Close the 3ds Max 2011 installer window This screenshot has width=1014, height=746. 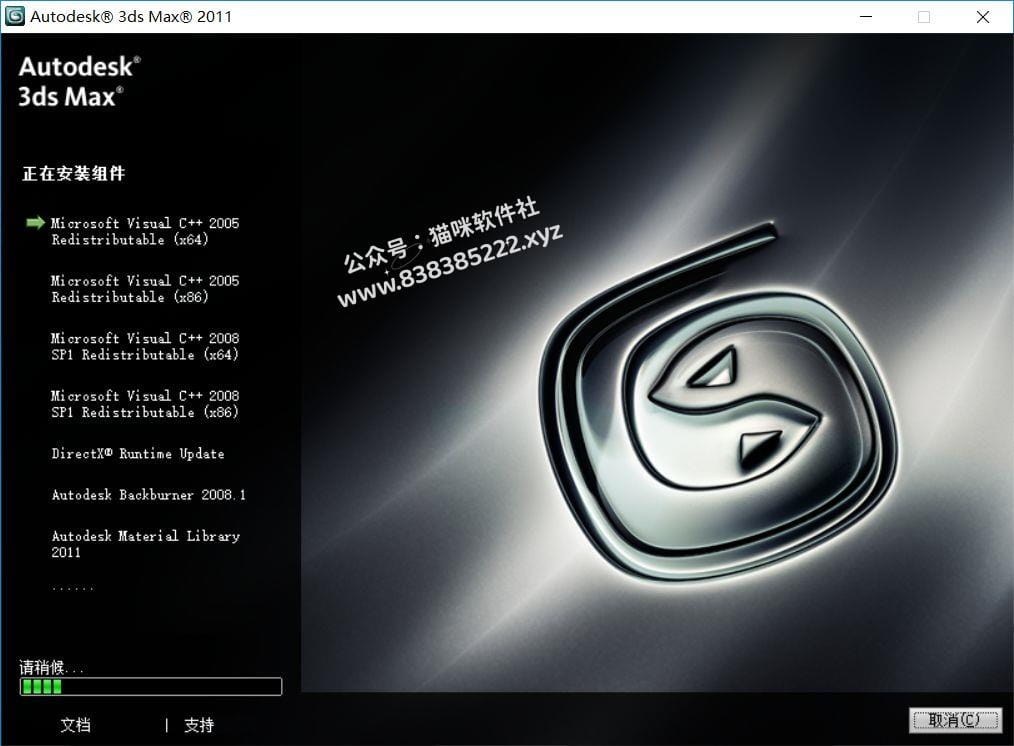pyautogui.click(x=983, y=17)
